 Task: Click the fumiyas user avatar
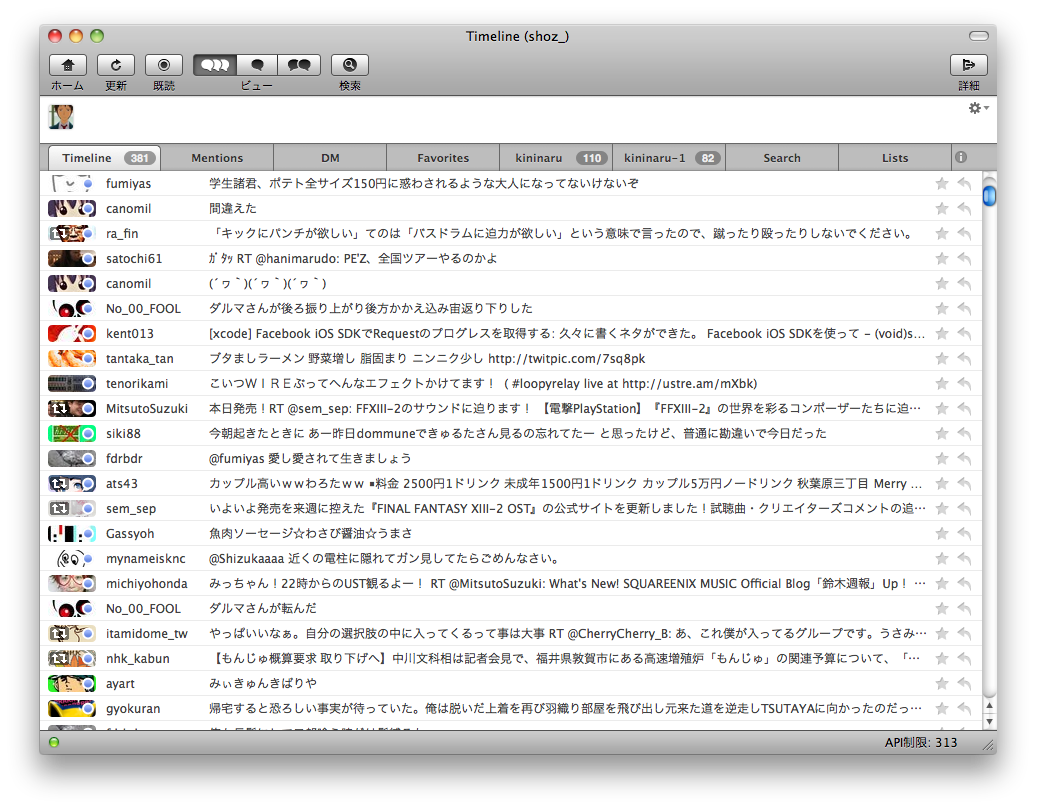72,184
